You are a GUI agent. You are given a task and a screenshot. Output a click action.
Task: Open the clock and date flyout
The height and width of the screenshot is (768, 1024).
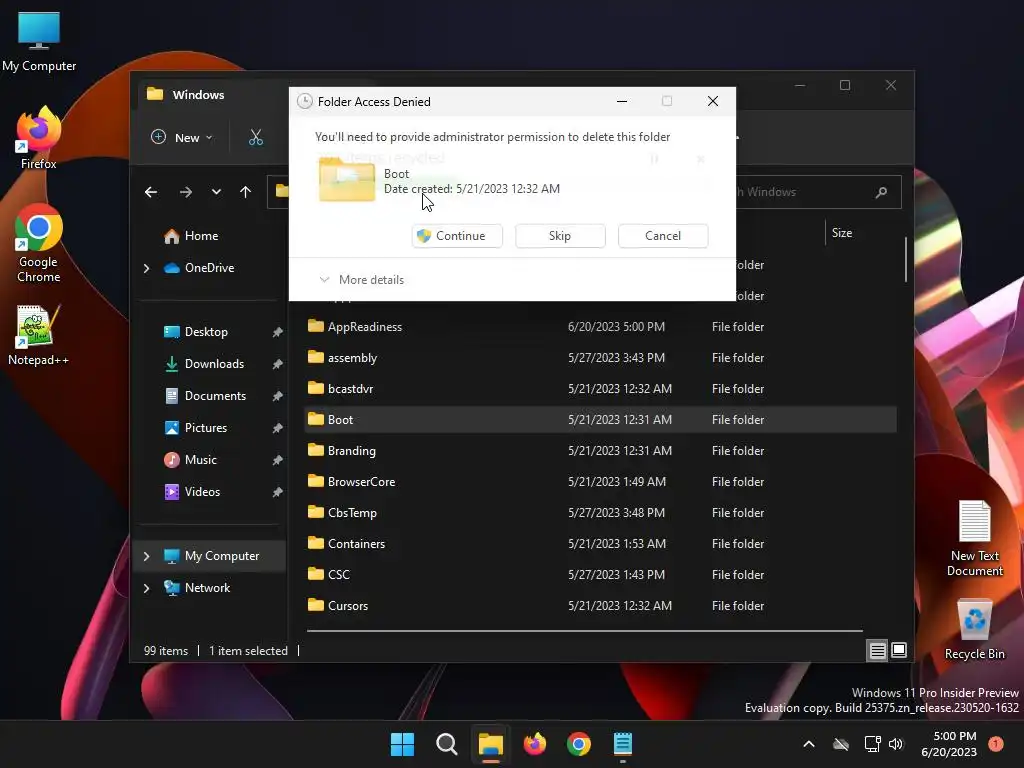(949, 744)
